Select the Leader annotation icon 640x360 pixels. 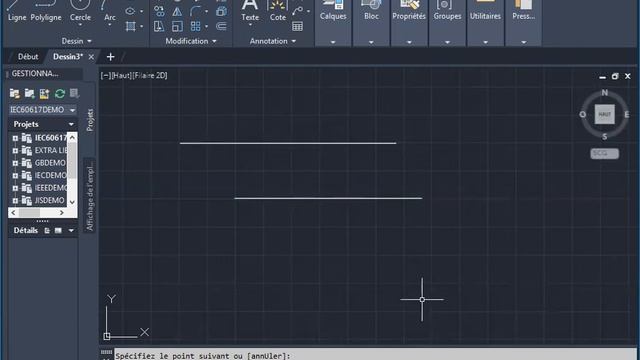(x=298, y=11)
